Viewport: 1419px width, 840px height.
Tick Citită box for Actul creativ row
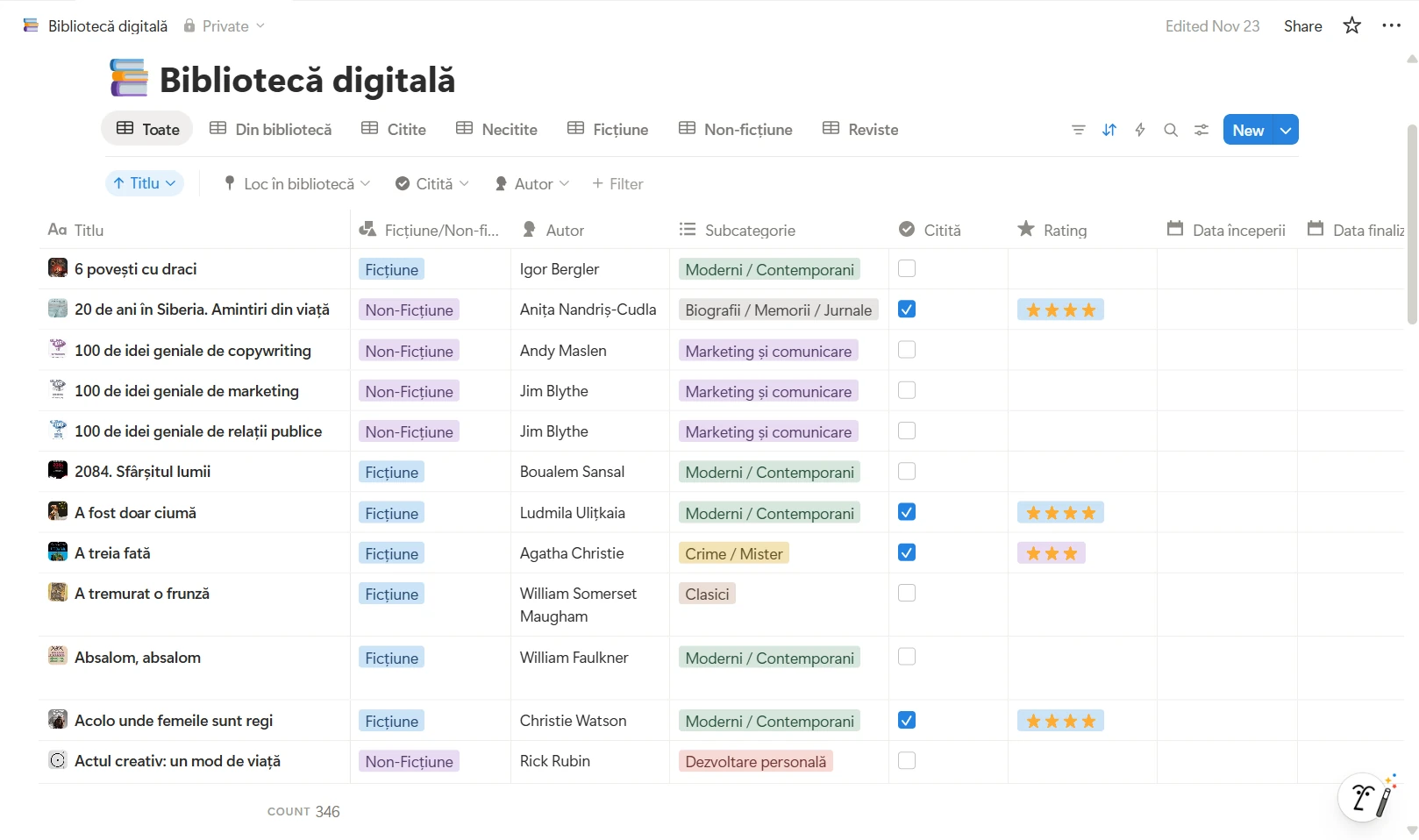907,760
